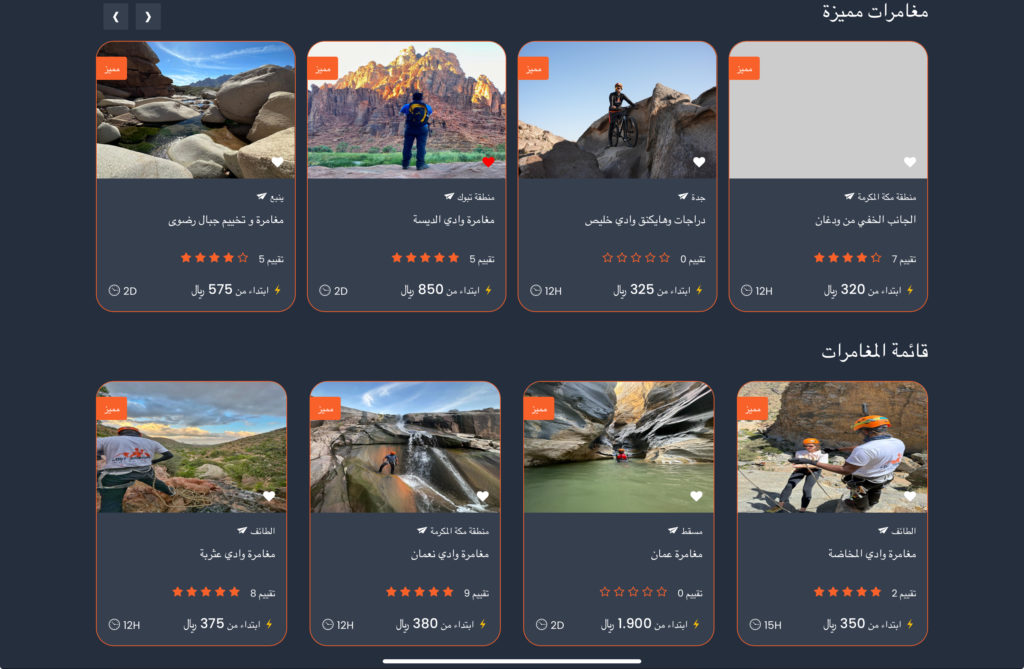
Task: Click the featured badge on 375 riyal card
Action: 112,408
